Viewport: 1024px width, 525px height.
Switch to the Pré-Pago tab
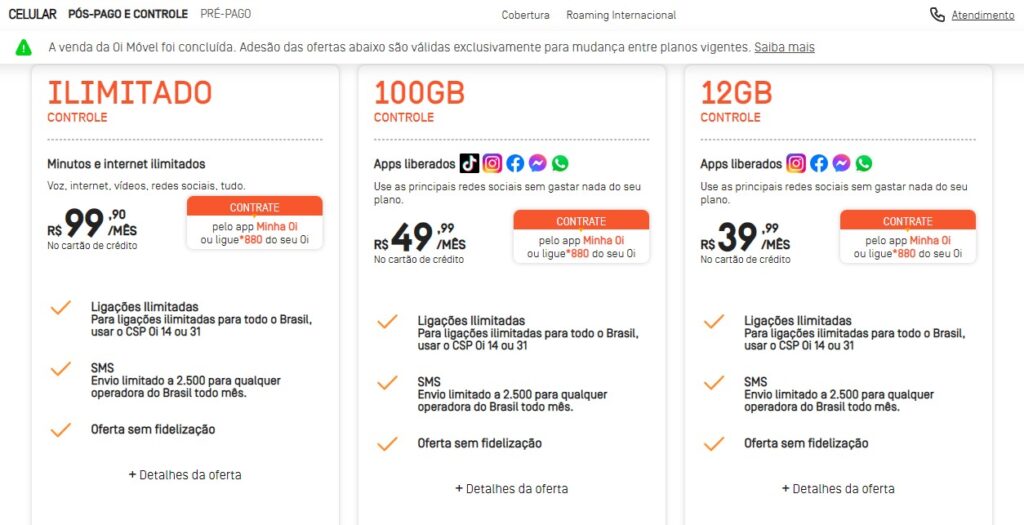pos(226,14)
